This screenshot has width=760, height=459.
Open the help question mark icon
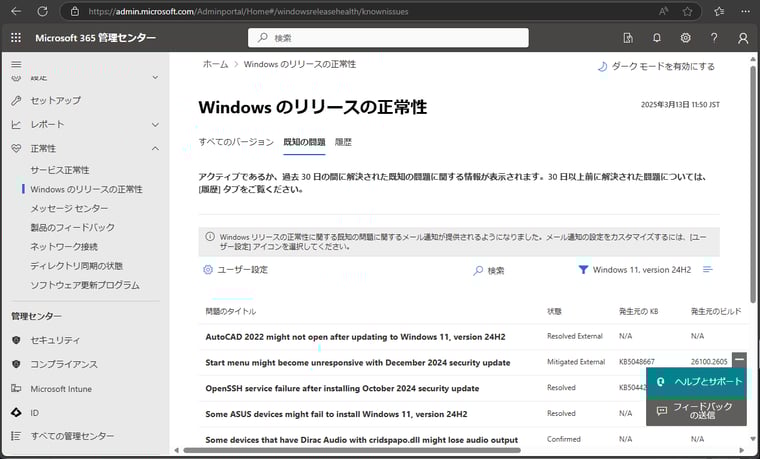coord(714,38)
